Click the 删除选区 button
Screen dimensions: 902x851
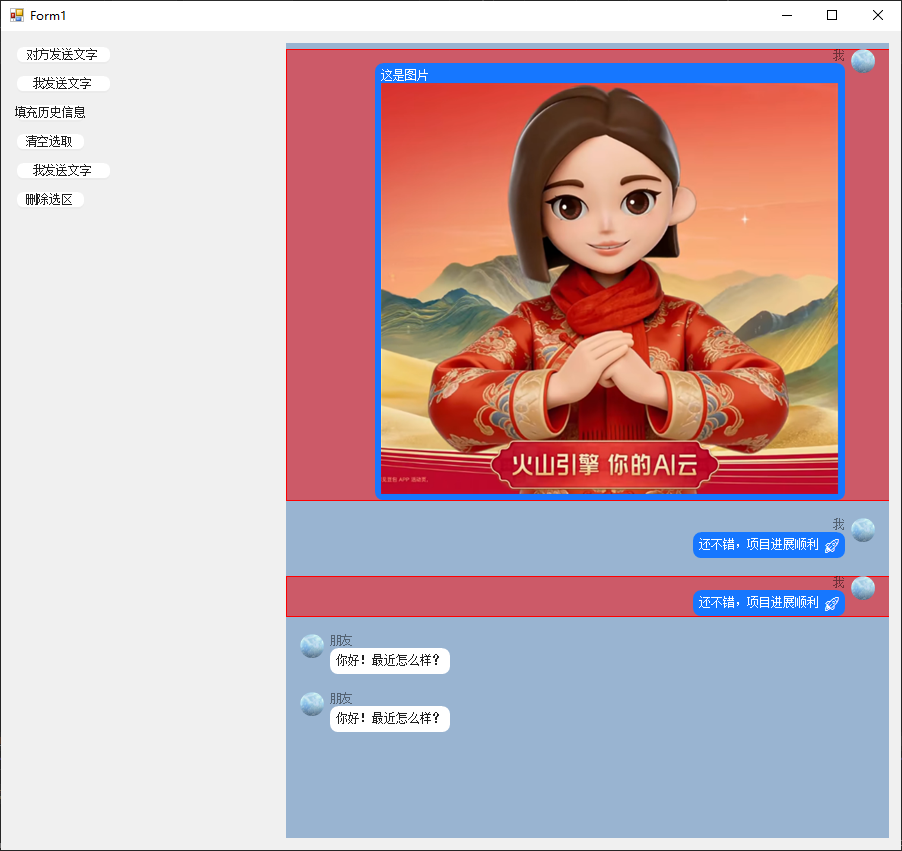coord(50,200)
